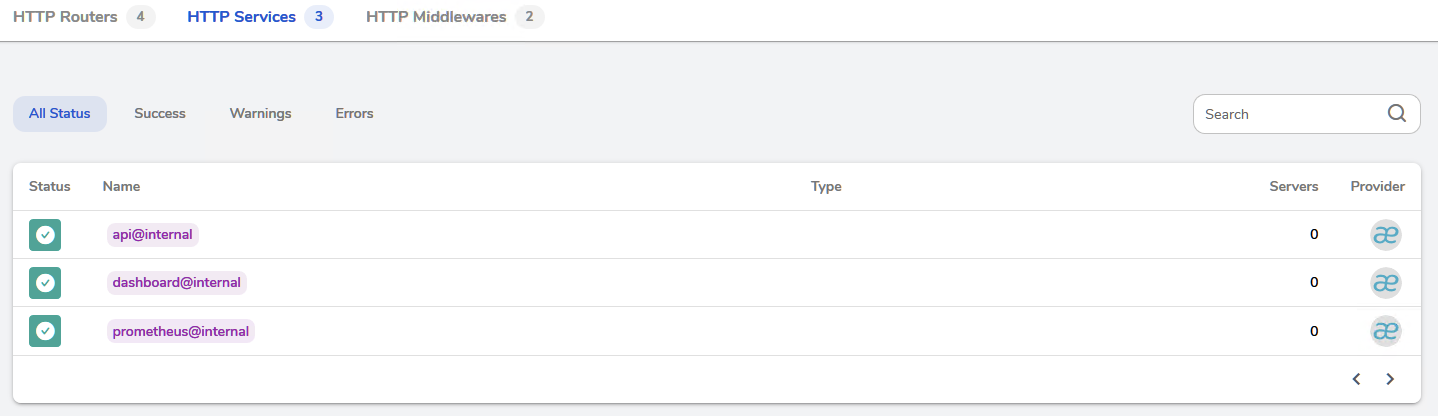Open the HTTP Middlewares tab
This screenshot has height=416, width=1438.
[455, 17]
